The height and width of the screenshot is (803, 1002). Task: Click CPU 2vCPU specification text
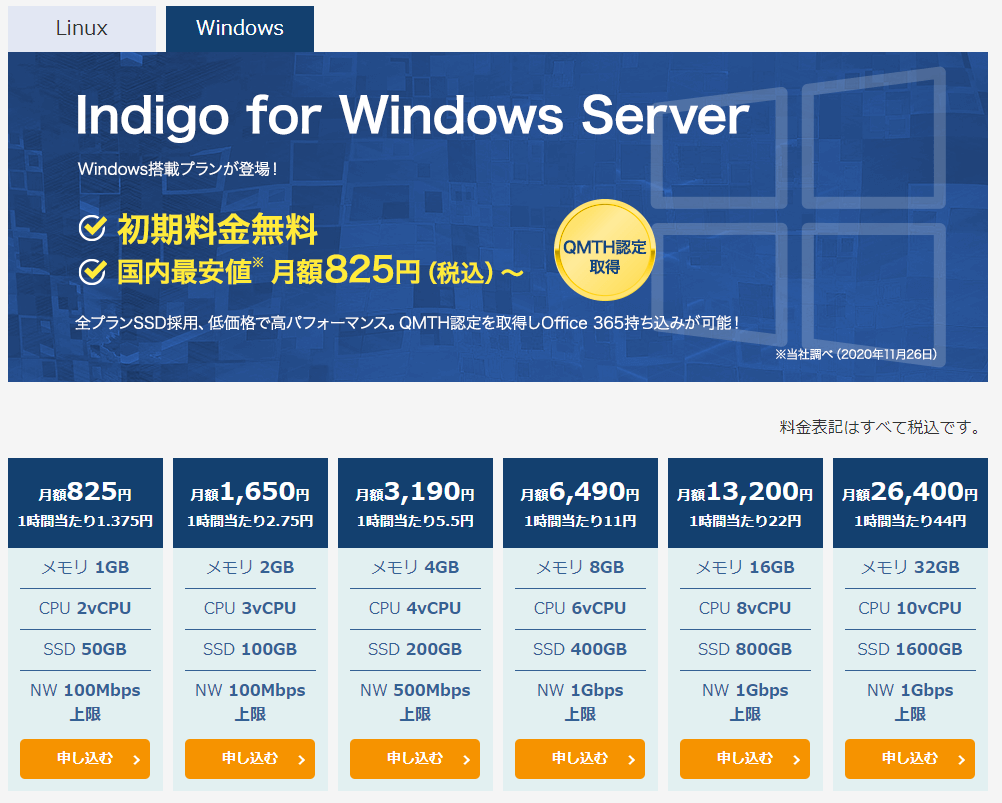(x=85, y=608)
